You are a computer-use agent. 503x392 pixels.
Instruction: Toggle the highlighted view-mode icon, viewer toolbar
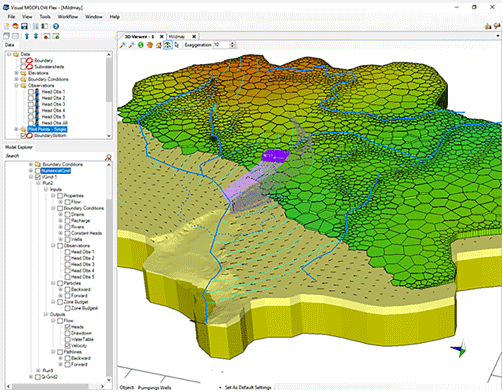point(168,45)
